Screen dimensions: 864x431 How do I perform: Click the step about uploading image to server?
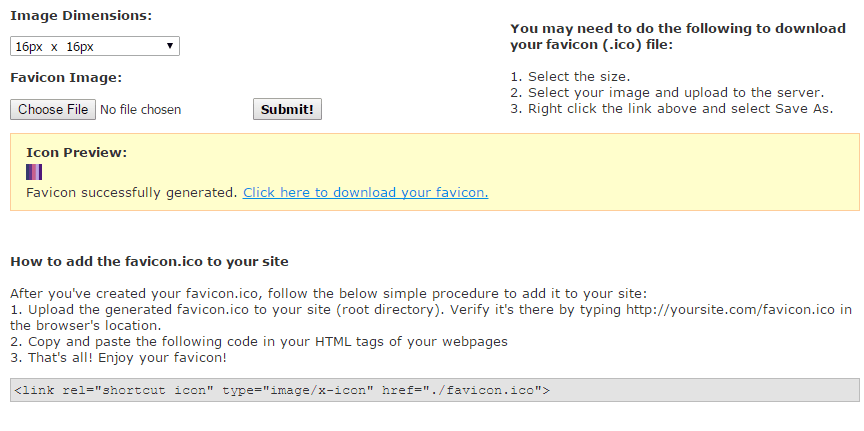(x=667, y=93)
